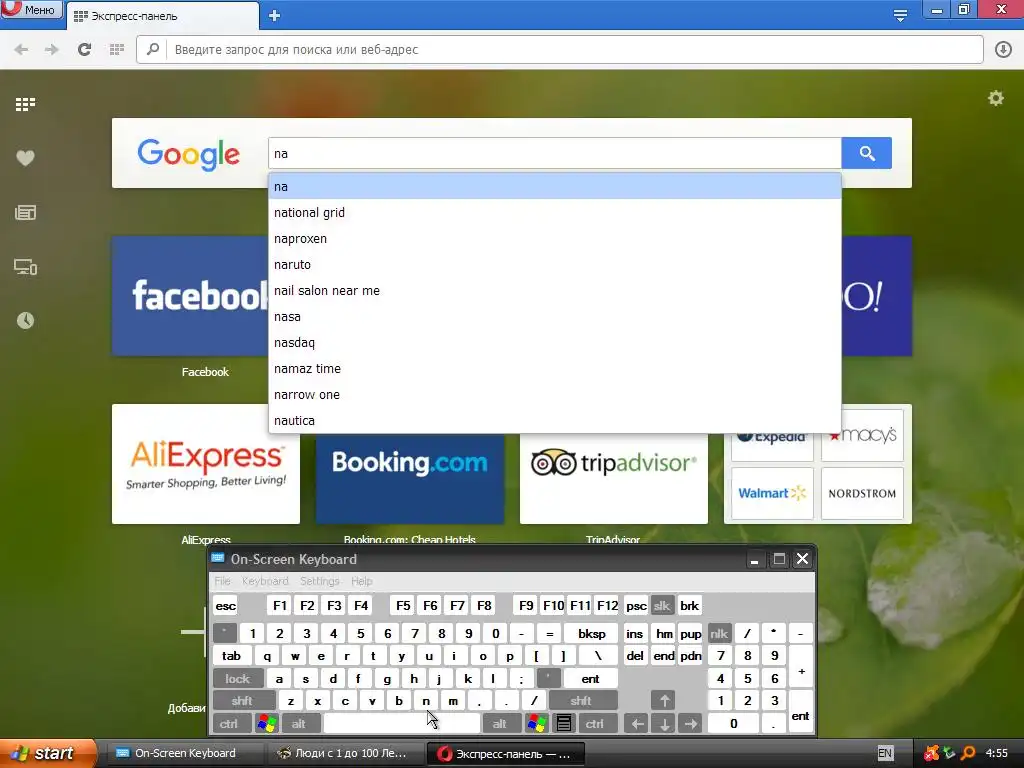
Task: Click the down arrow key
Action: click(664, 724)
